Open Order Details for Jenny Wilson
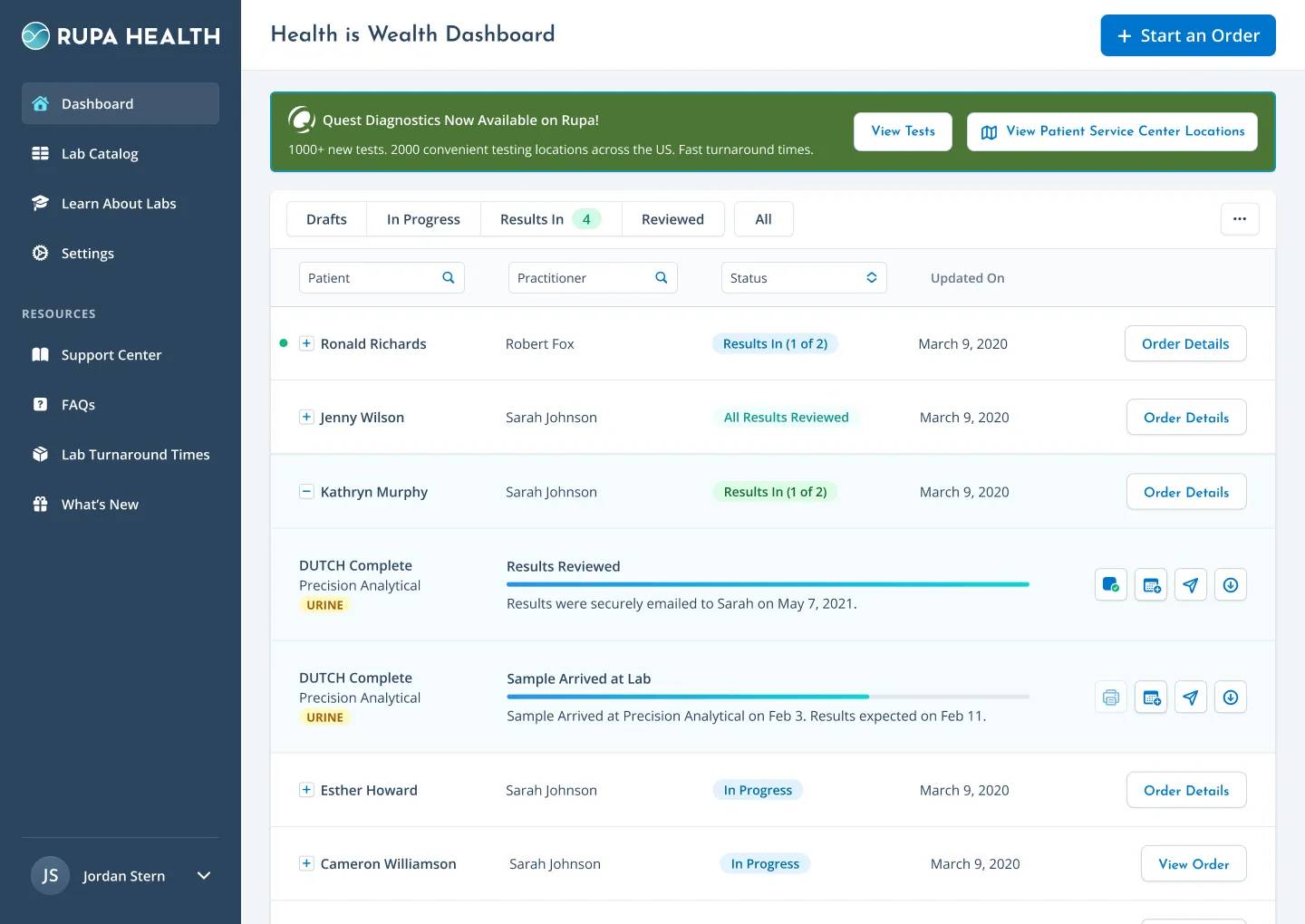This screenshot has width=1305, height=924. (1186, 417)
